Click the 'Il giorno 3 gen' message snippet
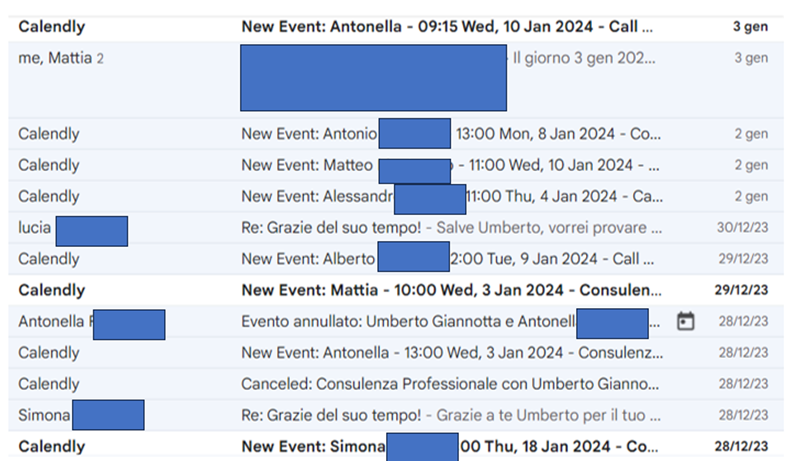Screen dimensions: 793x461 tap(585, 58)
